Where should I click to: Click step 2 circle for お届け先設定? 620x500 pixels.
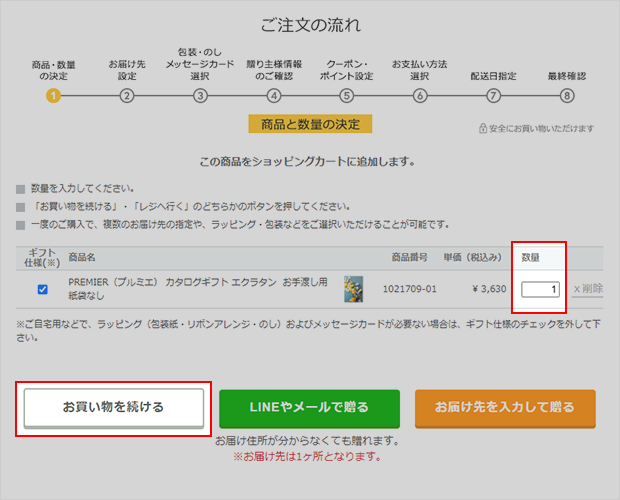(x=127, y=96)
